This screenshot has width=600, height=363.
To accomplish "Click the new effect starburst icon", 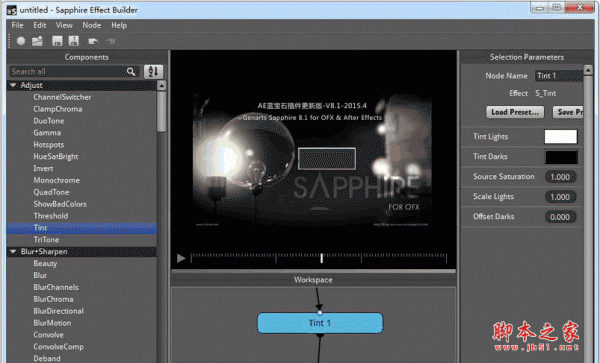I will coord(21,41).
